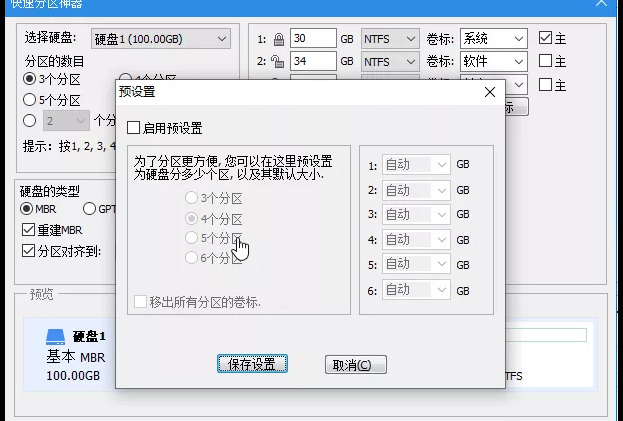The width and height of the screenshot is (623, 421).
Task: Click the 基本 MBR text in preview
Action: (x=76, y=357)
